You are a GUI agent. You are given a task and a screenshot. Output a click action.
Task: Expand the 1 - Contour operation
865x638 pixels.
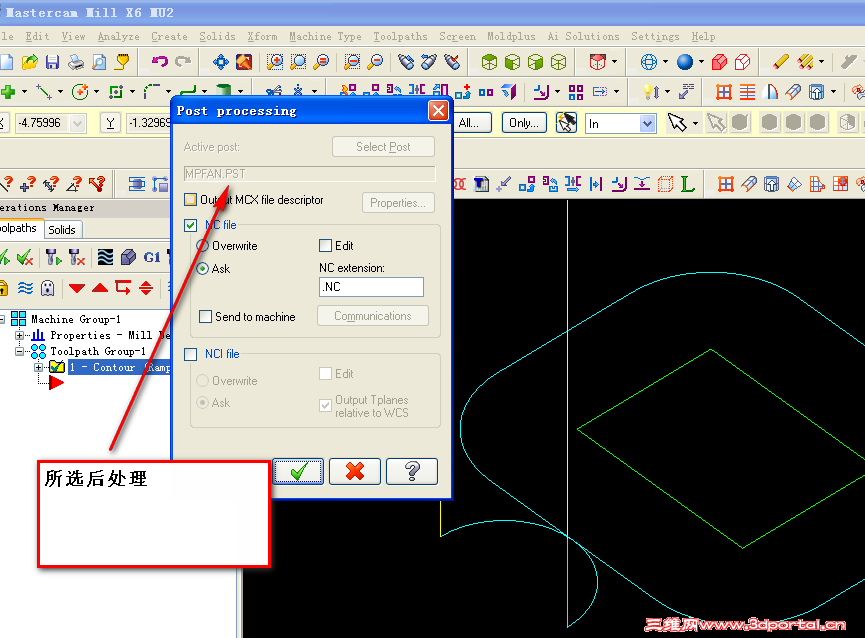coord(38,367)
